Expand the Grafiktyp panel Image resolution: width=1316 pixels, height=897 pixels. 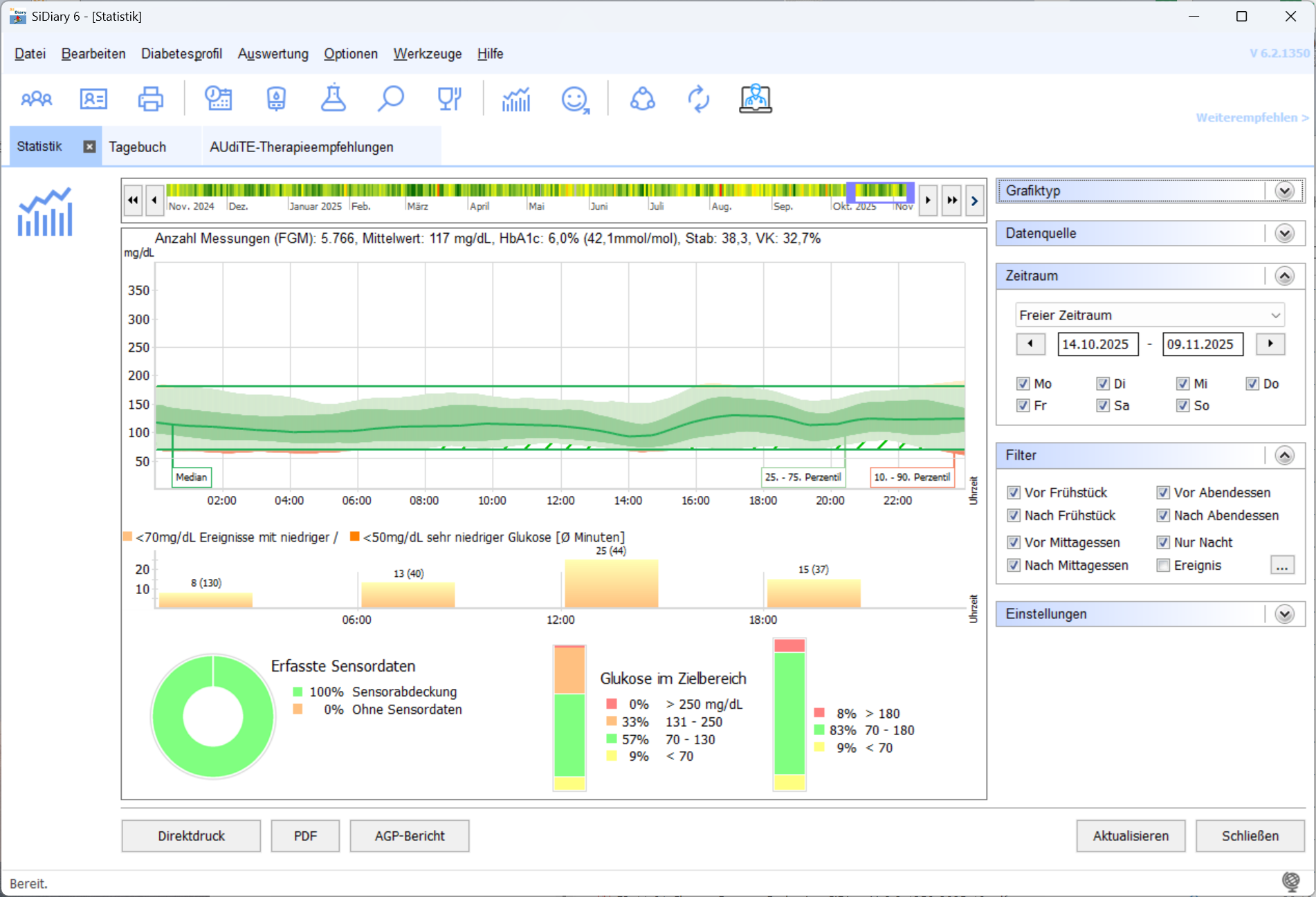click(x=1286, y=190)
